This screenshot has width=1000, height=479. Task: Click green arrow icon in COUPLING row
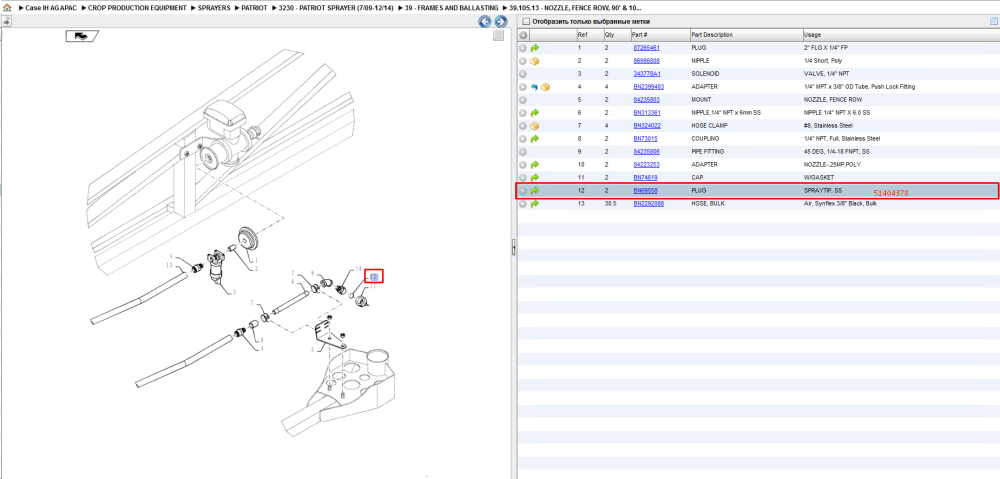point(534,138)
